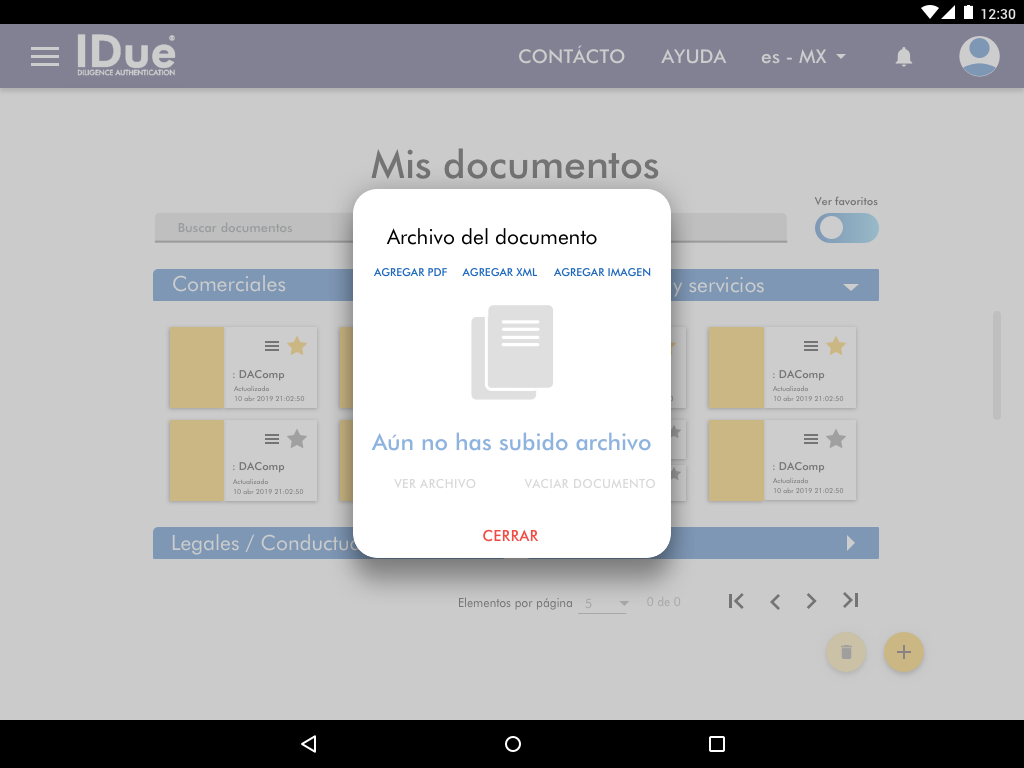Expand the Legales section arrow
This screenshot has height=768, width=1024.
pos(851,543)
